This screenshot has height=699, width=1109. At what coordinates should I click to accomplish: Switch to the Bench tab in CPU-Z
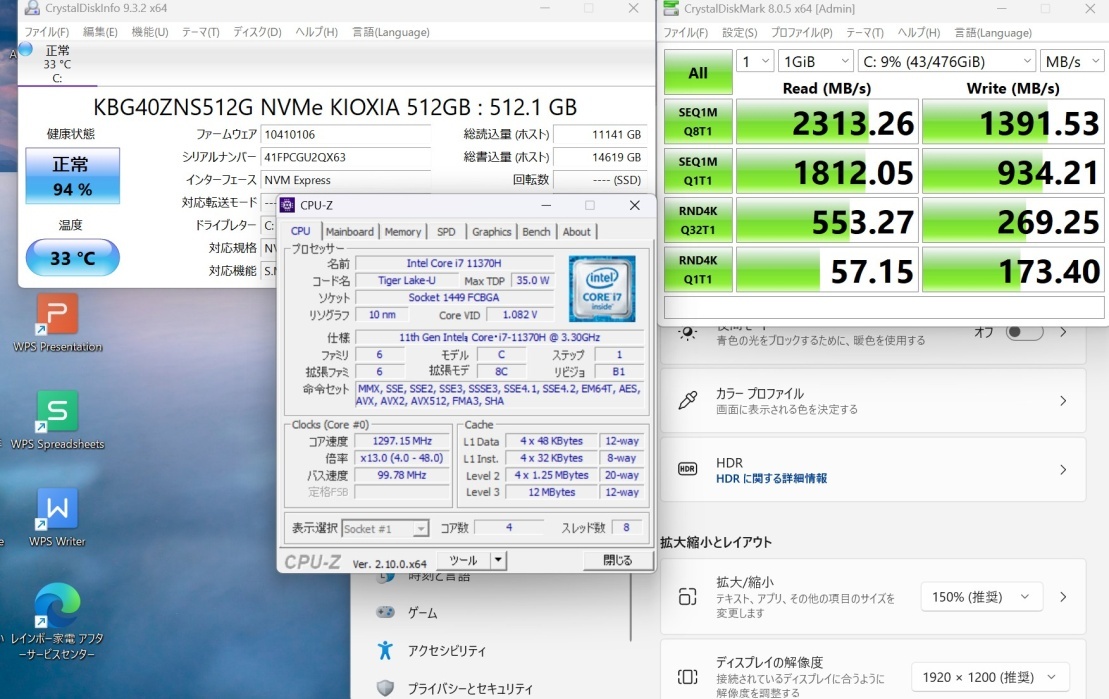click(x=537, y=231)
